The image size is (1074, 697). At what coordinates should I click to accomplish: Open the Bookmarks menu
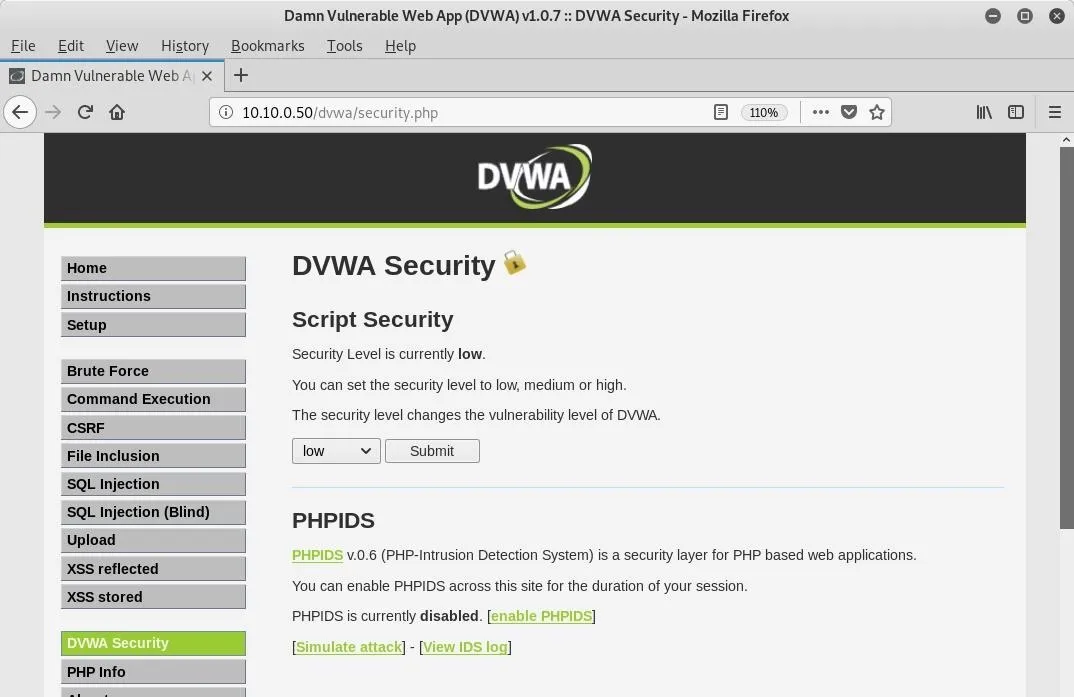[268, 46]
